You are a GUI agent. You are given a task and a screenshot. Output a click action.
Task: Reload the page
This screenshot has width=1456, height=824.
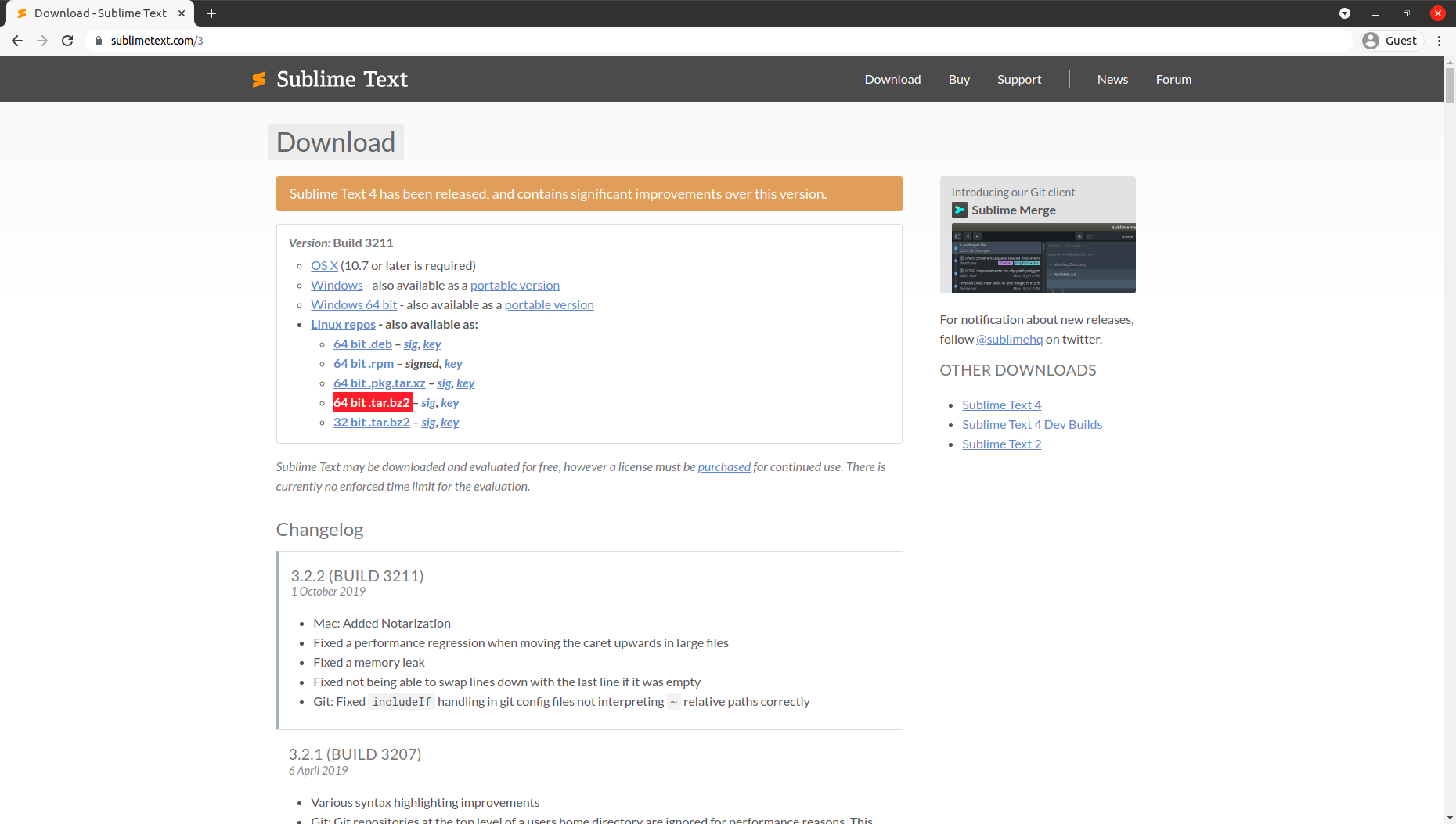67,41
